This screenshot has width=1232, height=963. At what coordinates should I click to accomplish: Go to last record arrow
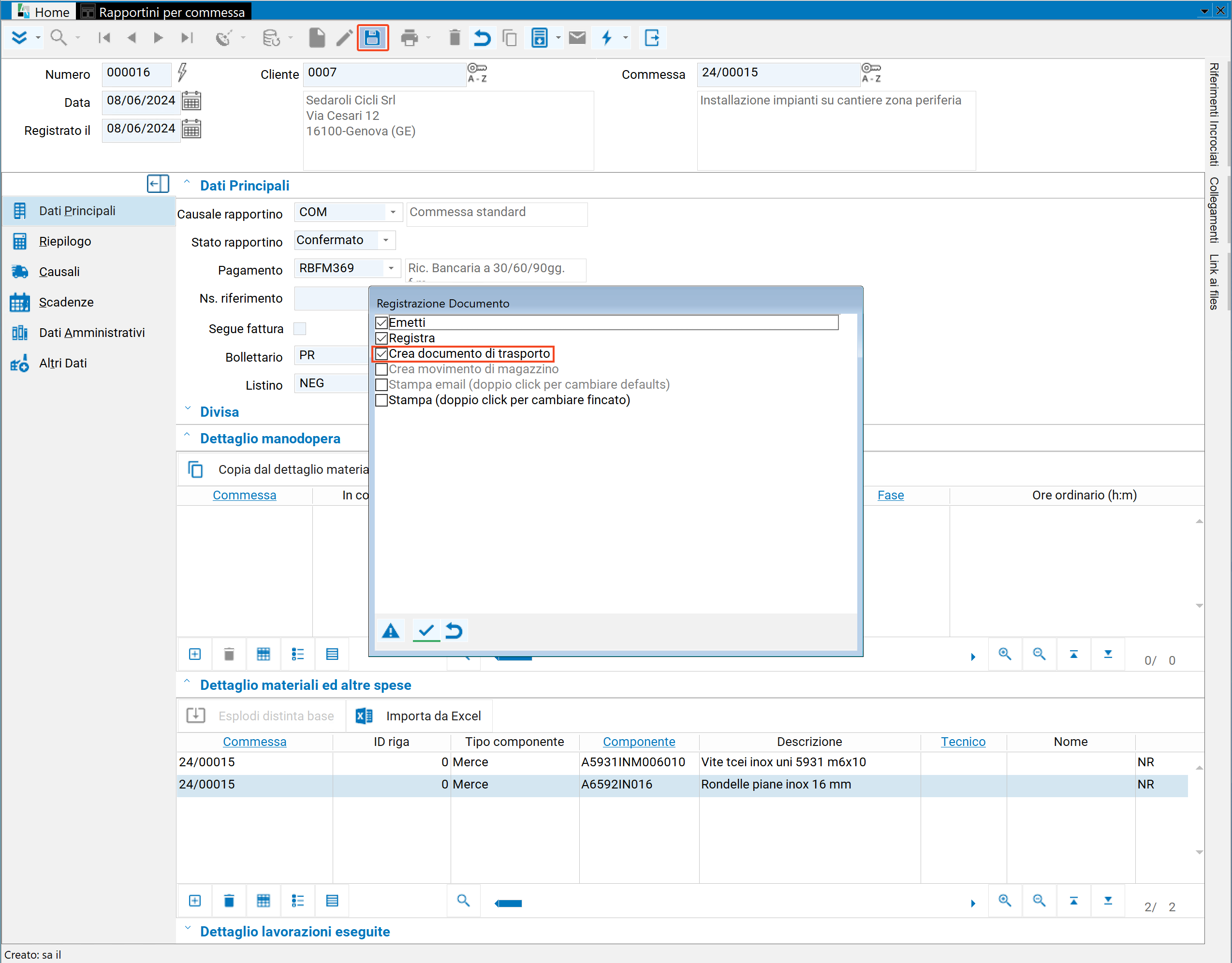point(187,38)
